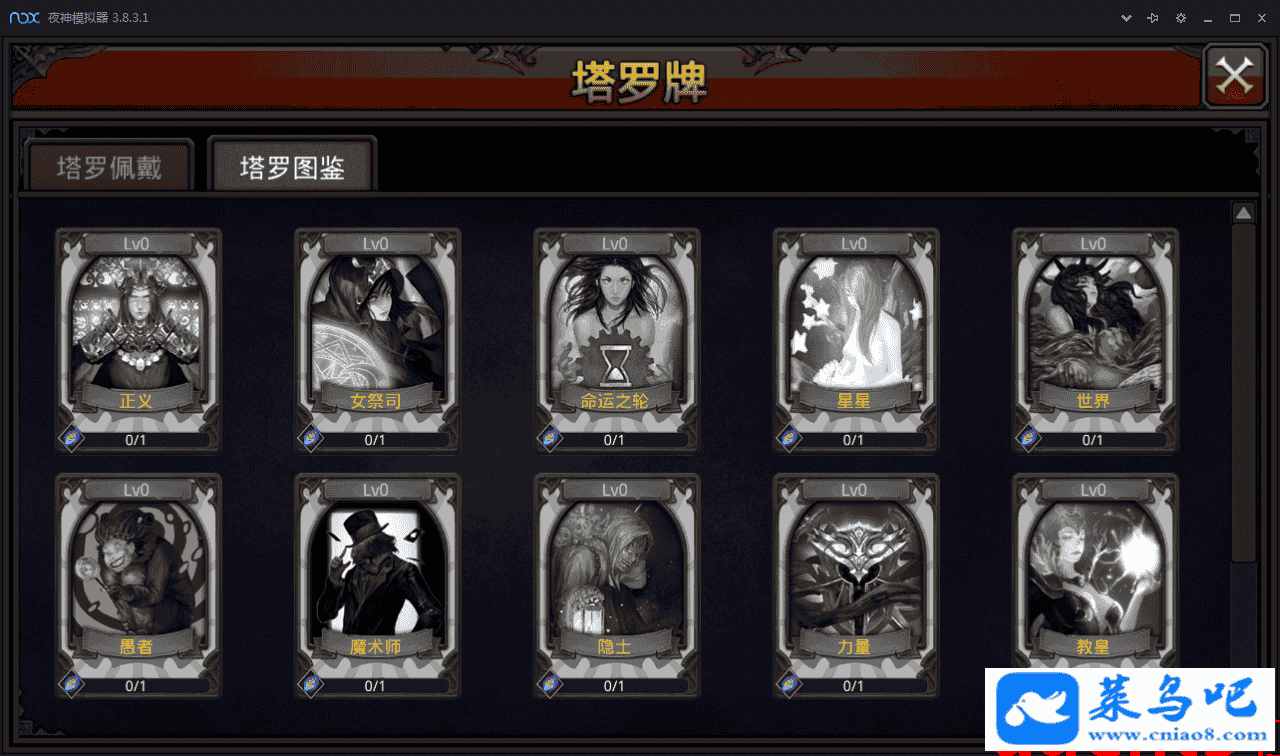Click the blue fragment icon under 星星

tap(790, 438)
